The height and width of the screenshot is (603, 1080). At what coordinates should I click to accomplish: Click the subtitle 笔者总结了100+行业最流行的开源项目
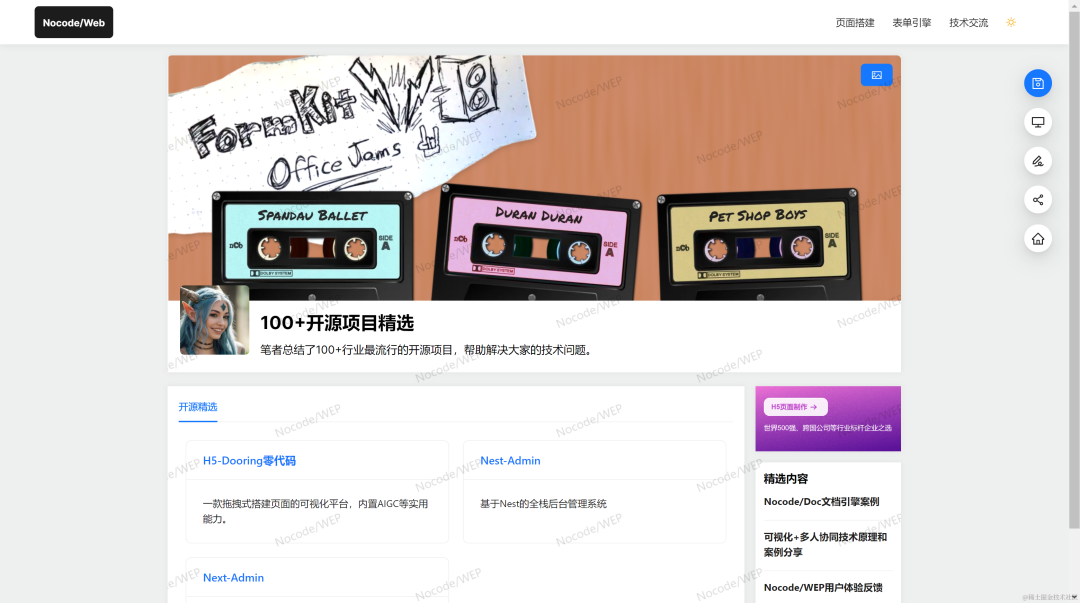426,350
